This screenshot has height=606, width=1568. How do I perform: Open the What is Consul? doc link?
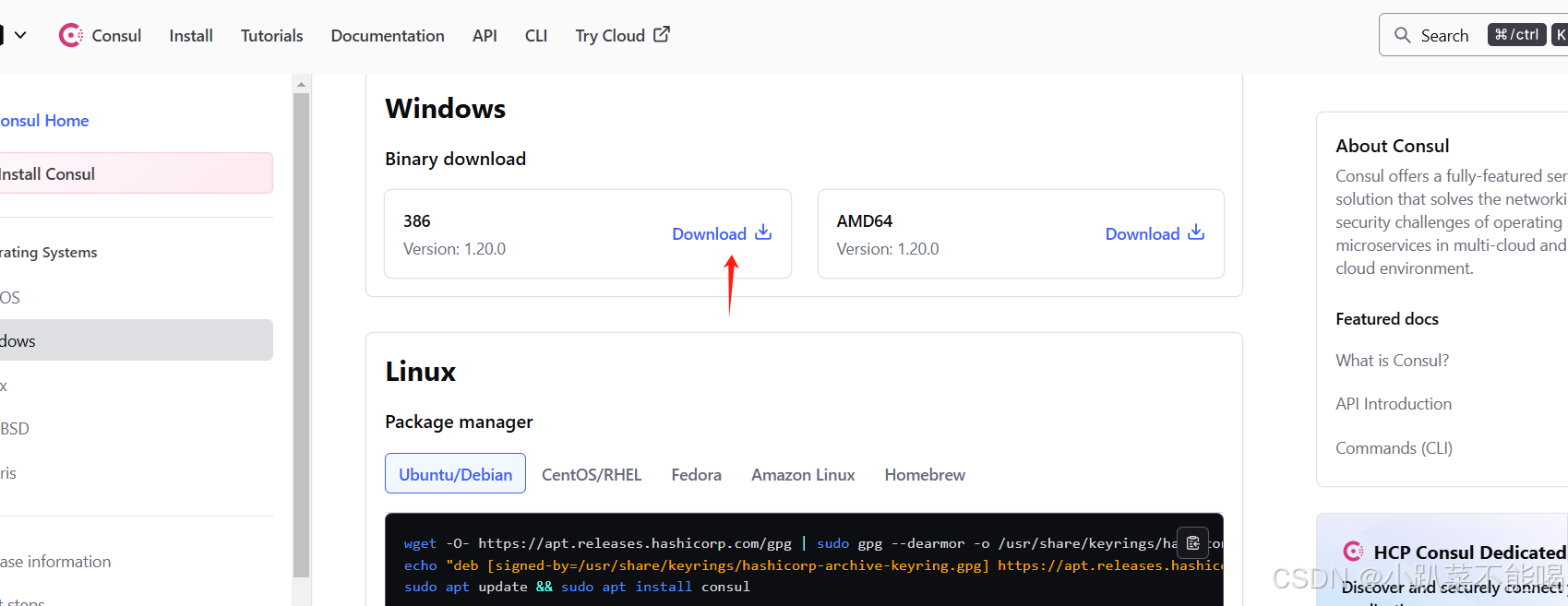pos(1392,360)
